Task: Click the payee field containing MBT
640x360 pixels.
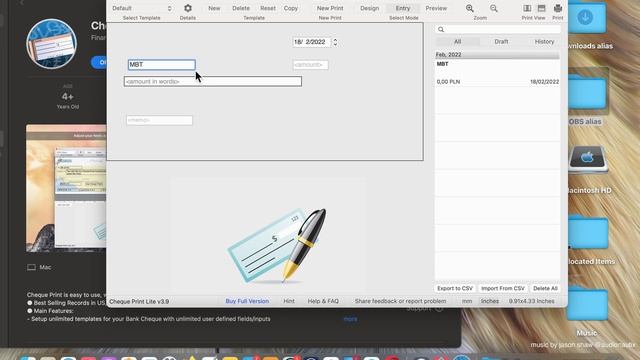Action: point(162,64)
